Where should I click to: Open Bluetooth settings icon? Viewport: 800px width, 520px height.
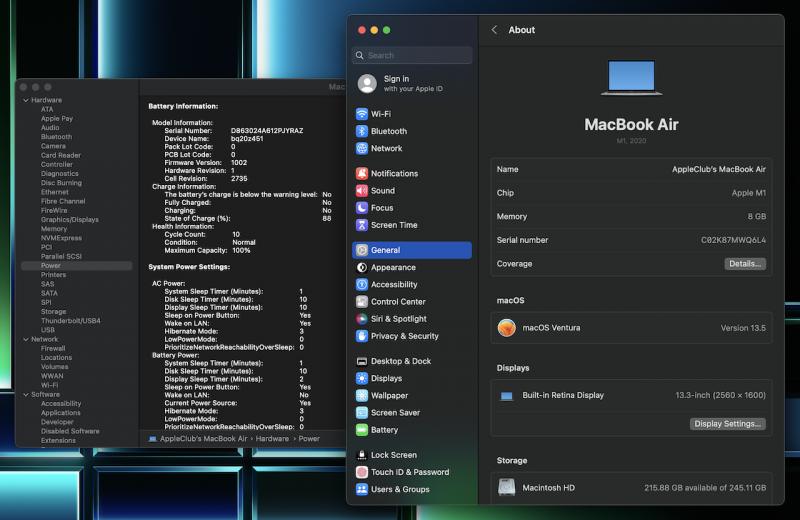[362, 131]
